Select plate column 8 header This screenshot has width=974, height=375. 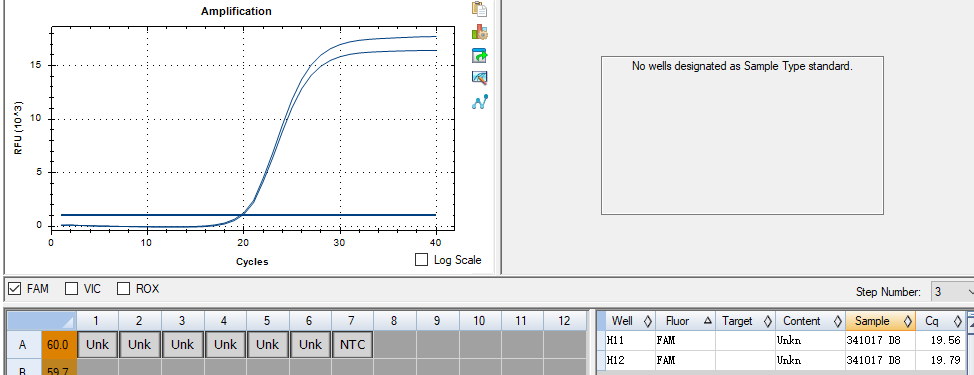[394, 321]
